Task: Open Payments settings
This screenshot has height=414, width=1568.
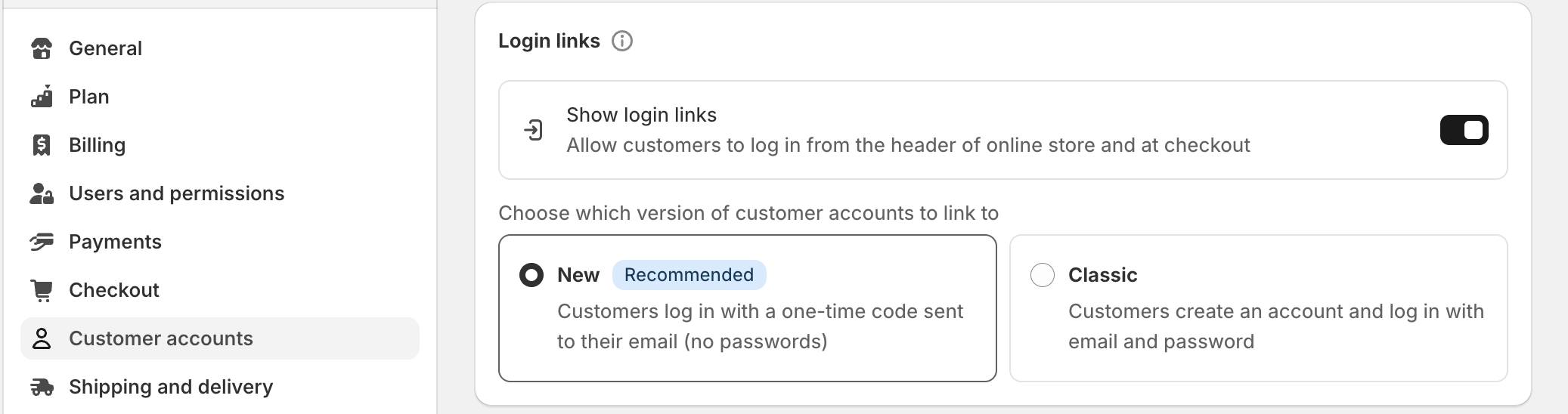Action: 115,242
